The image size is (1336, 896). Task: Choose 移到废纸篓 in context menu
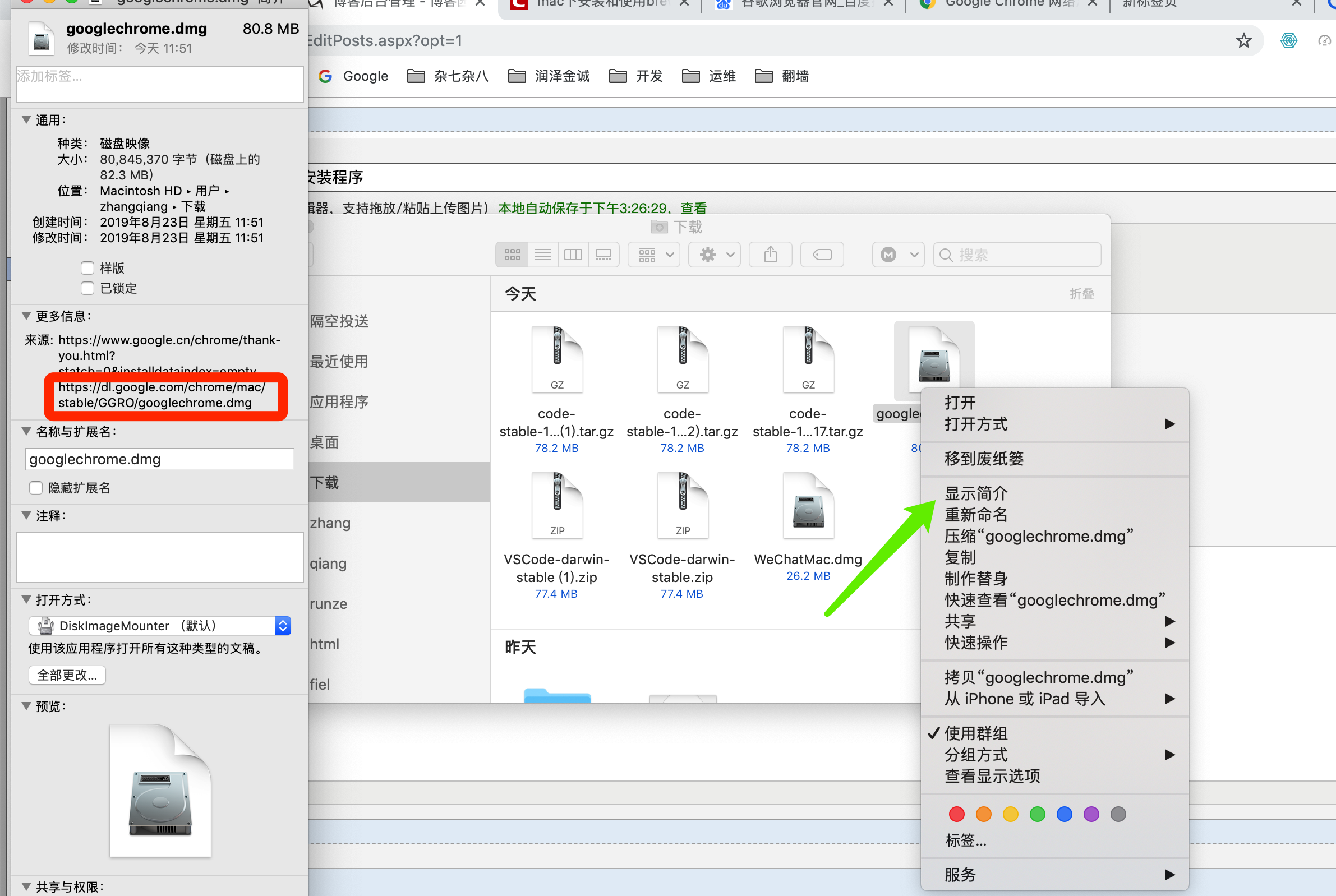[984, 458]
